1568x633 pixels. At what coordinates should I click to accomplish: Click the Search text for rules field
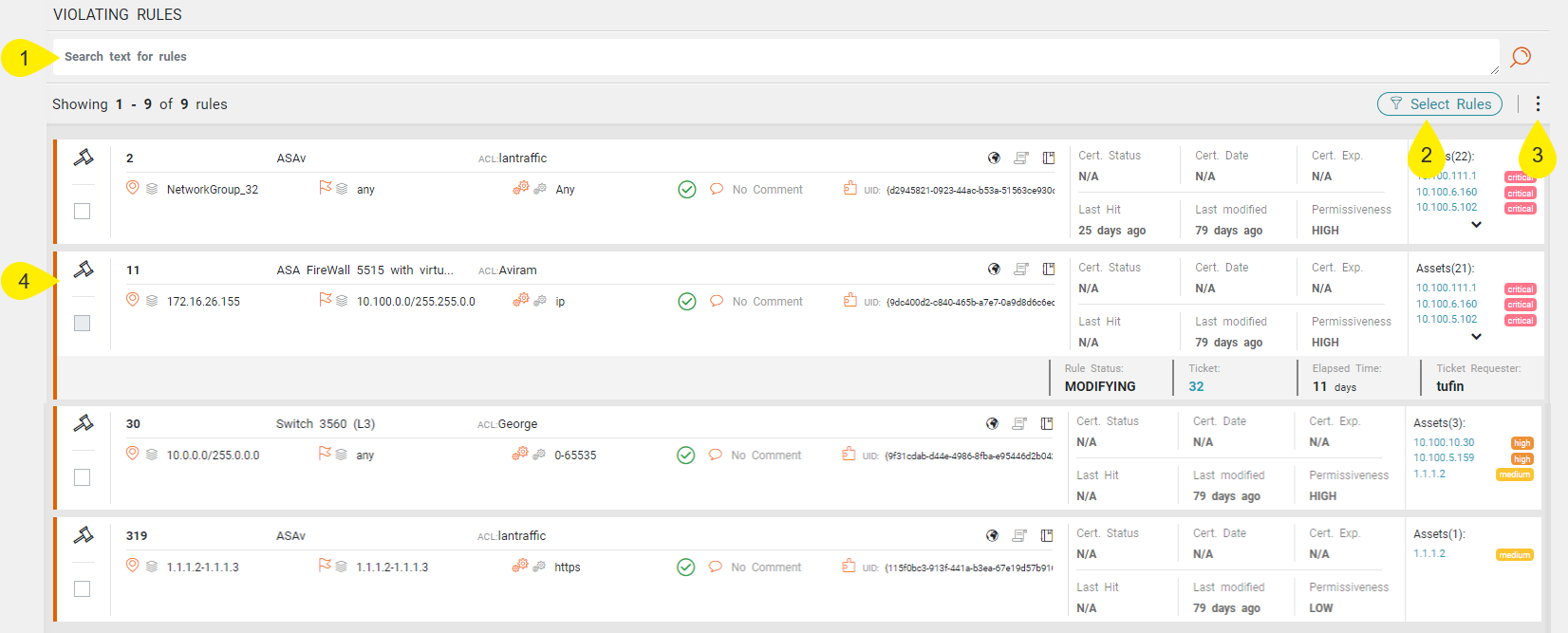click(759, 57)
